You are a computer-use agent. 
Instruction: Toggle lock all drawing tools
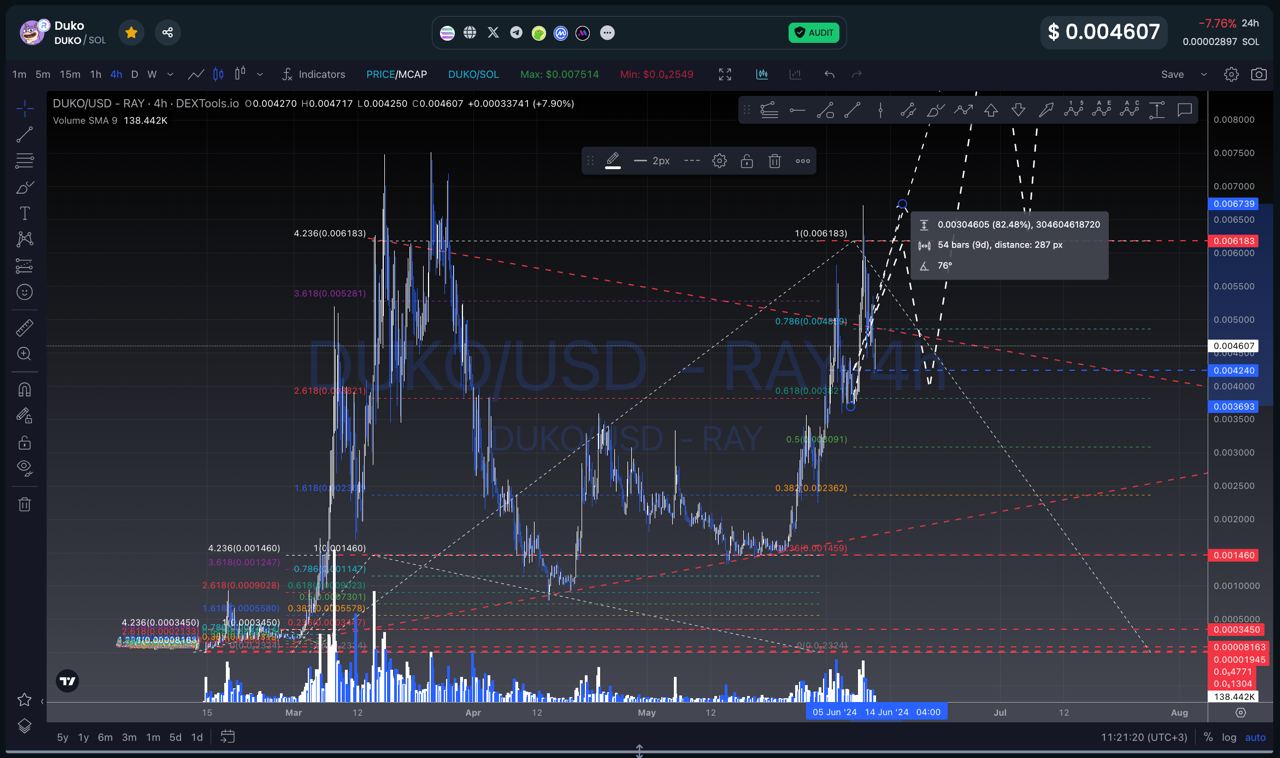click(25, 442)
